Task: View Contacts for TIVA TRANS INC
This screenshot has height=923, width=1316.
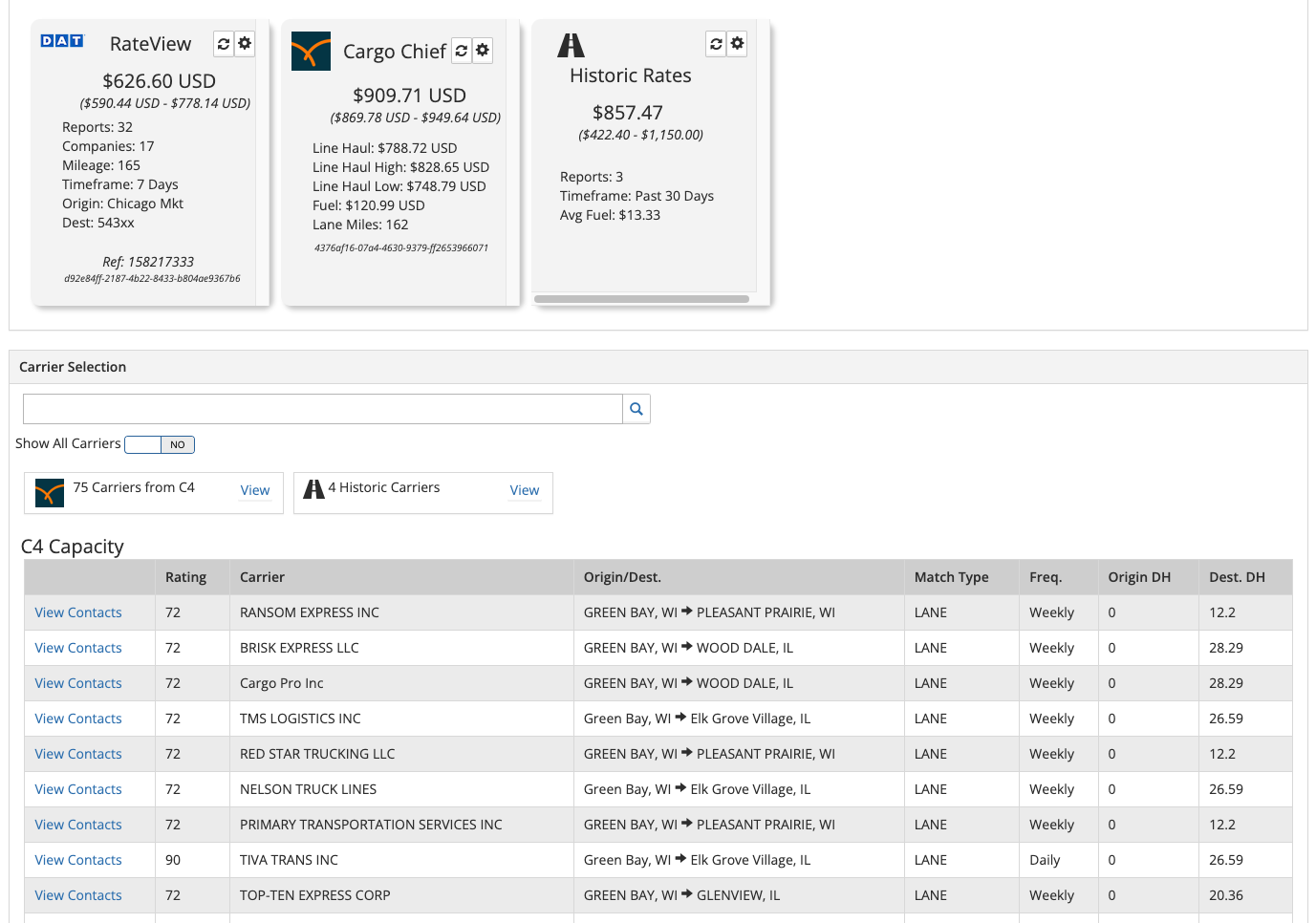Action: pos(78,860)
